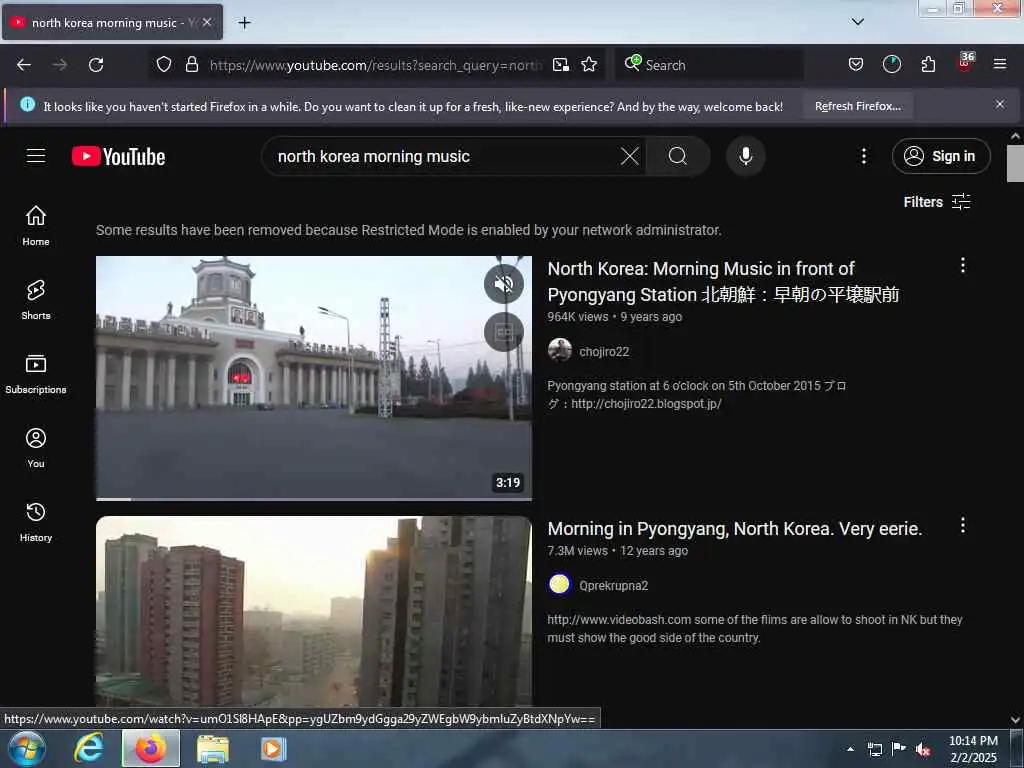Click the magnifying glass search button
This screenshot has width=1024, height=768.
(677, 156)
